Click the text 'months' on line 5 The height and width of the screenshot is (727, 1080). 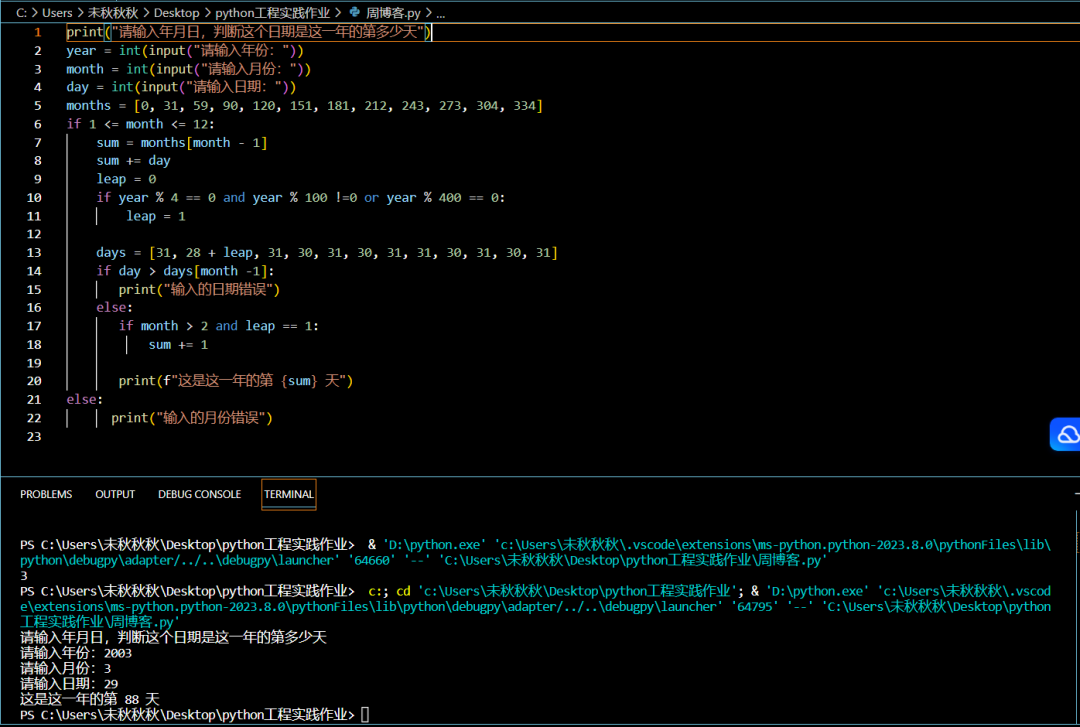(x=88, y=105)
